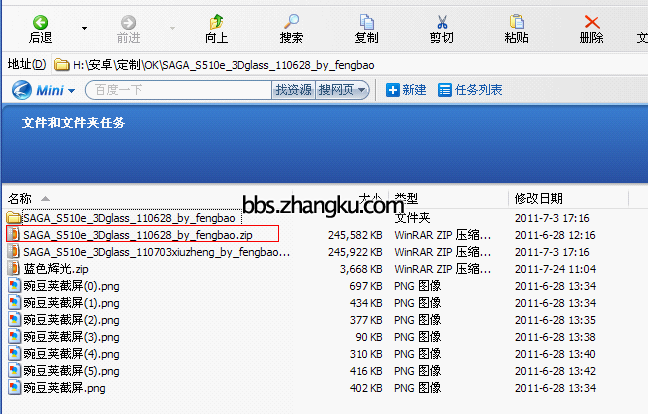Select SAGA_S510e_3Dglass_110628_by_fengbao.zip file
The height and width of the screenshot is (414, 648).
coord(138,235)
